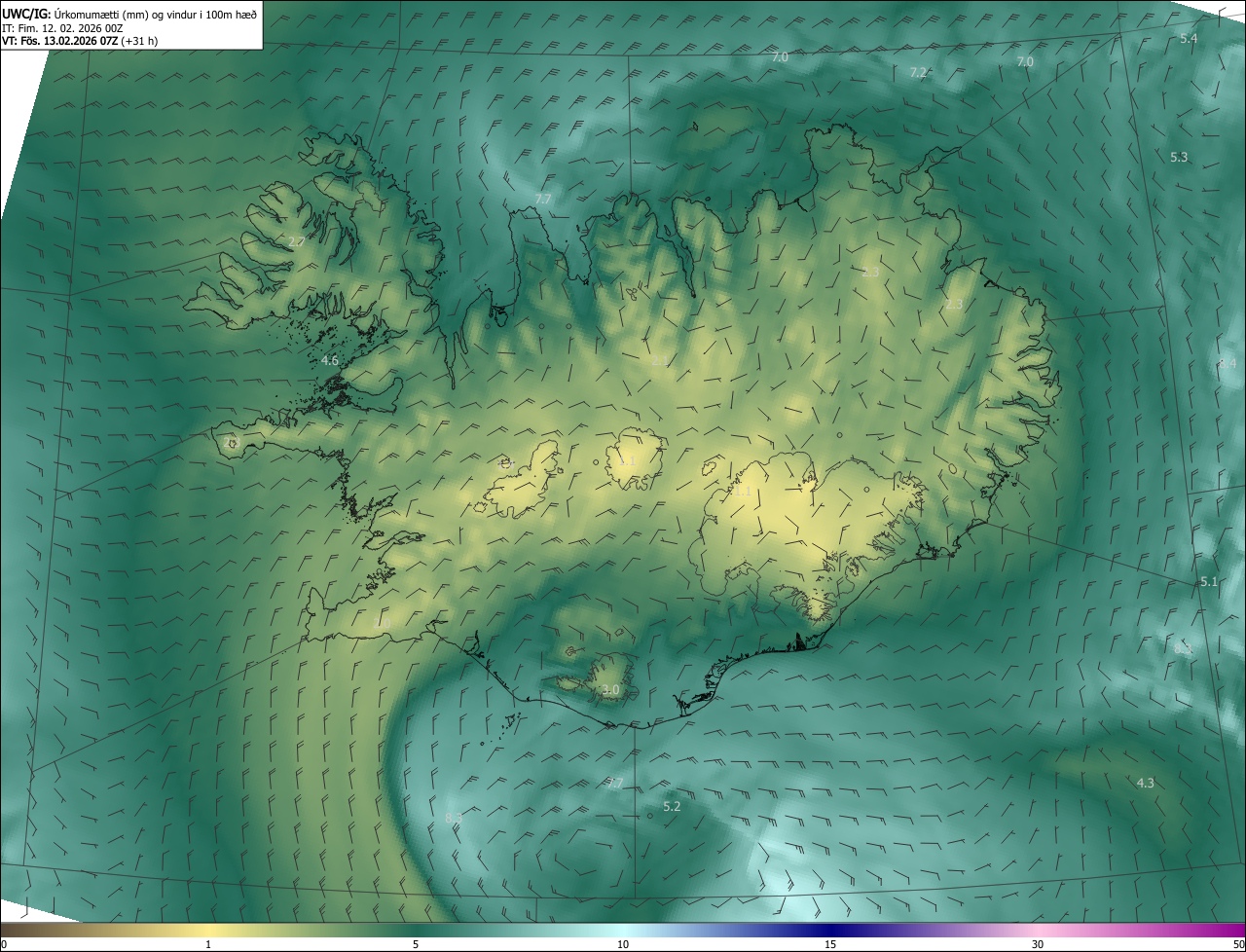
Task: Click the 15 tick on the colorbar
Action: point(830,944)
